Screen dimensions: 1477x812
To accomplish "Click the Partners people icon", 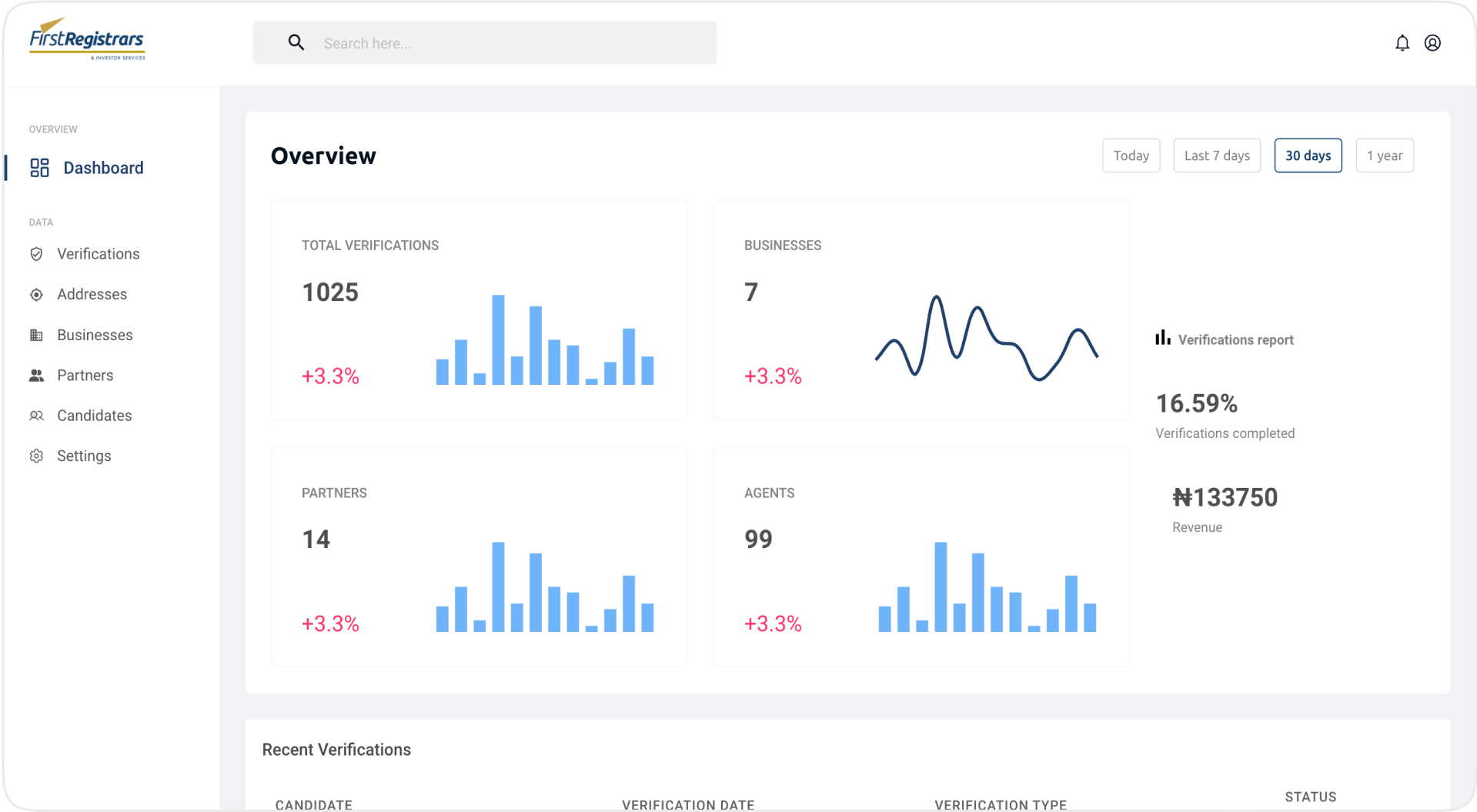I will 36,376.
